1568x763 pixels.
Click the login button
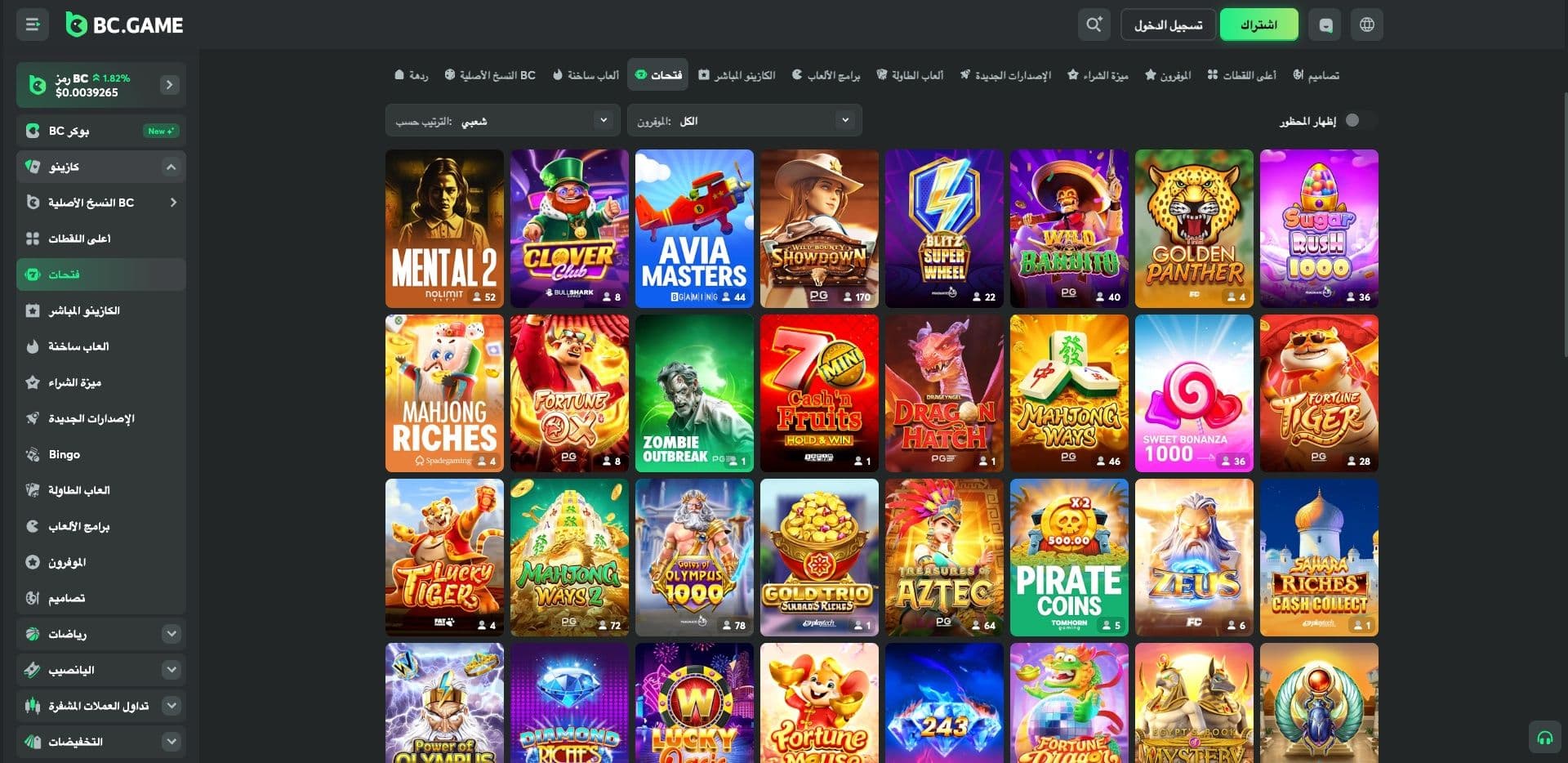[x=1168, y=25]
